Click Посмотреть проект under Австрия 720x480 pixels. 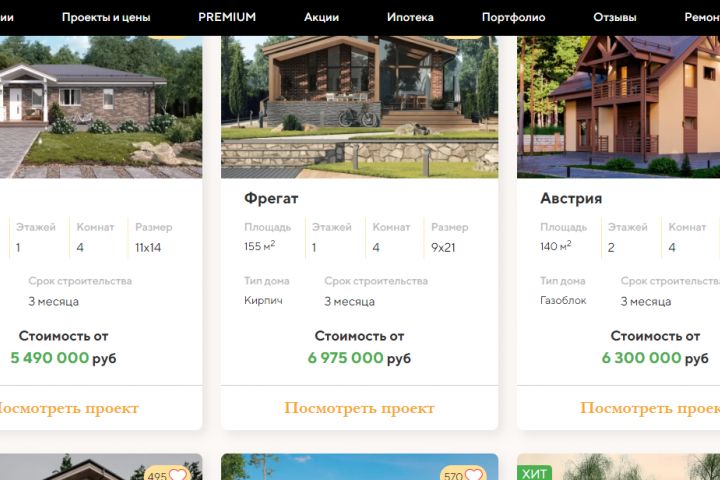[650, 408]
